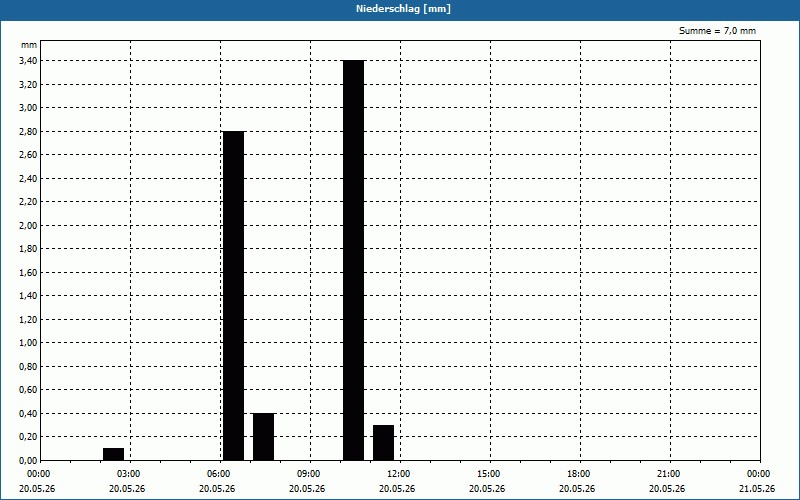Click the 0,40 y-axis value
The width and height of the screenshot is (800, 500).
[x=28, y=413]
